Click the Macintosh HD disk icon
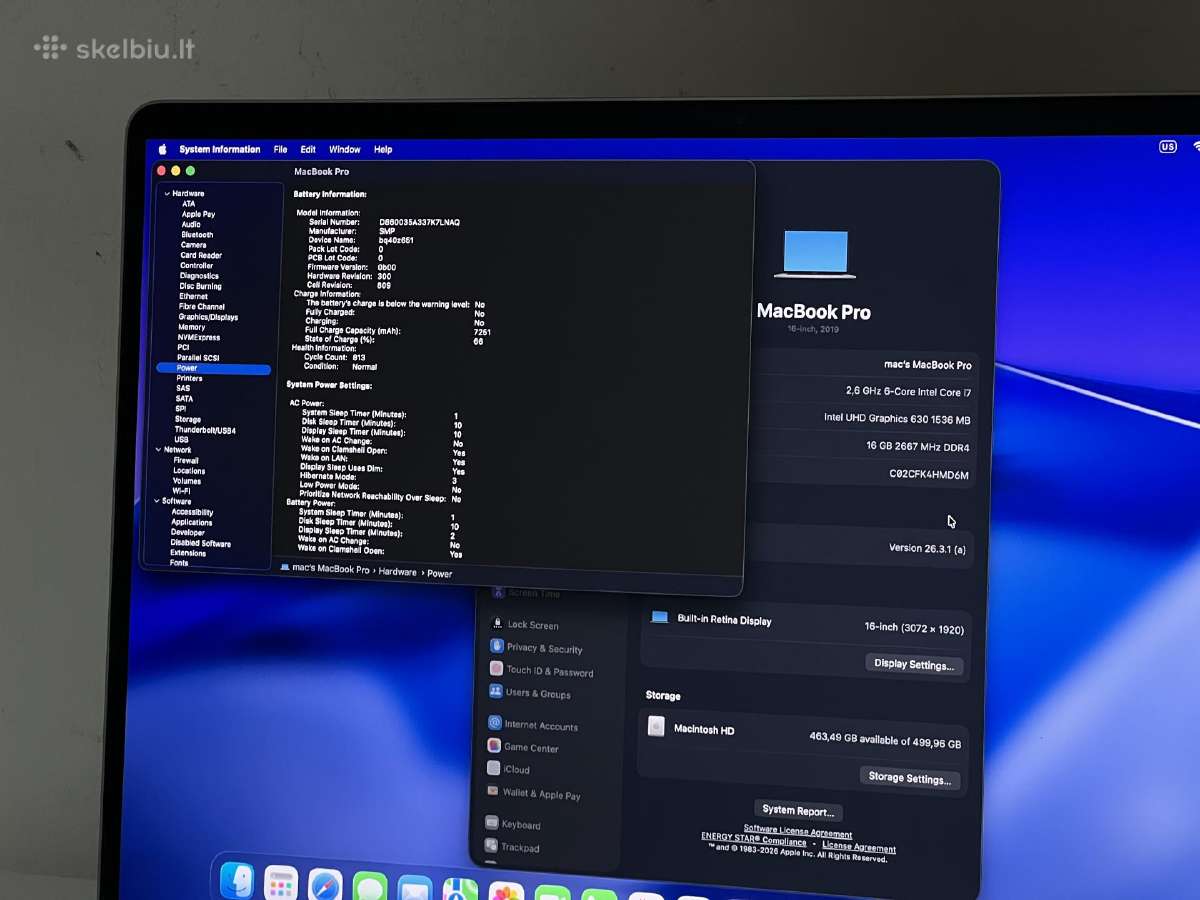 (x=656, y=727)
